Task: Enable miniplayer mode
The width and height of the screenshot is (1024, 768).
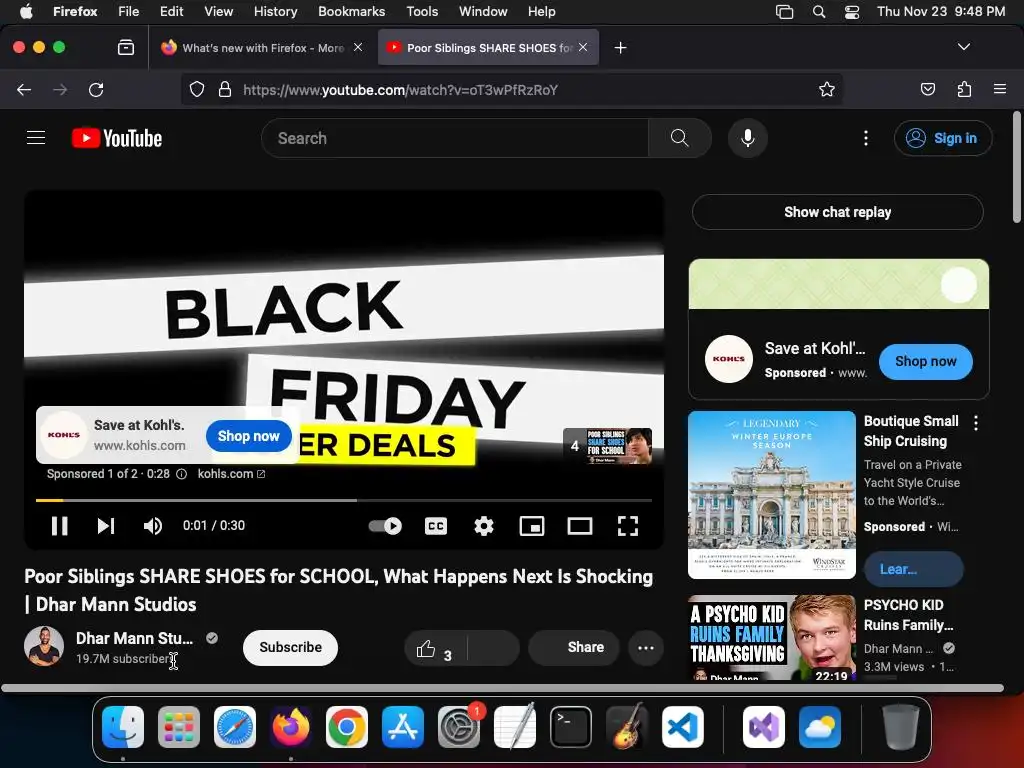Action: 532,526
